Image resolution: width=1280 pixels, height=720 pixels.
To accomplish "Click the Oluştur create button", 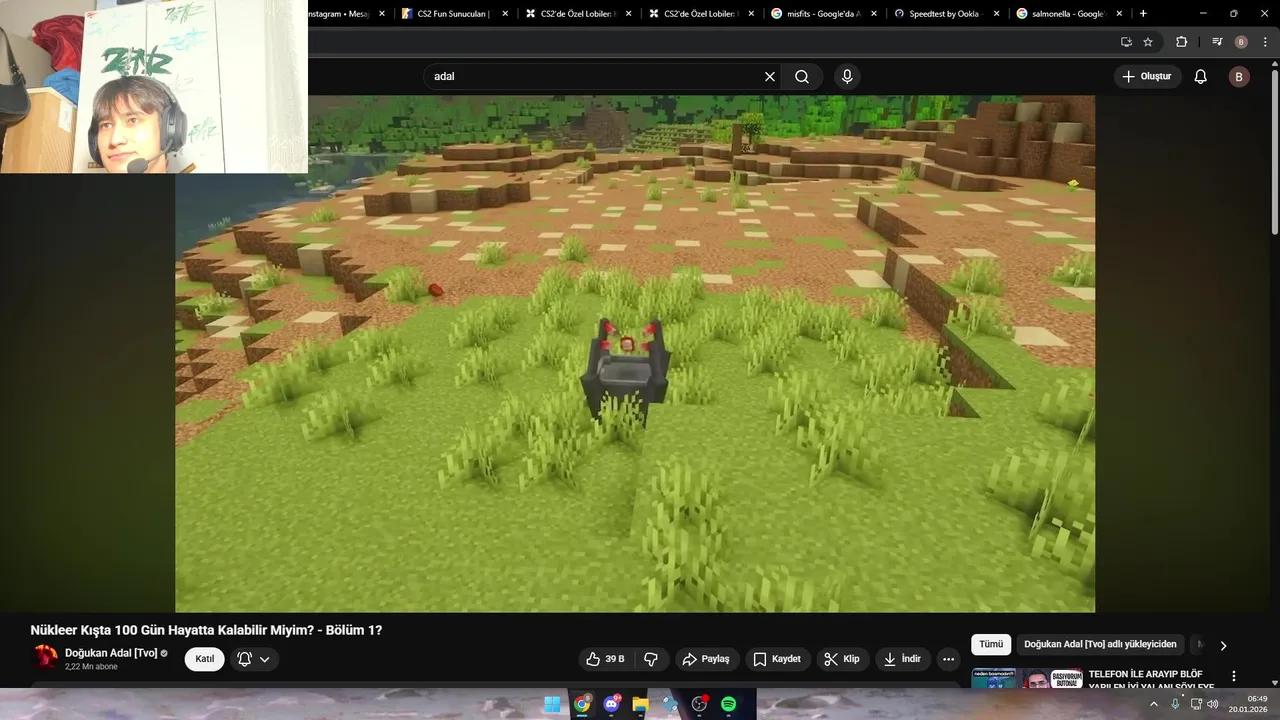I will point(1147,77).
